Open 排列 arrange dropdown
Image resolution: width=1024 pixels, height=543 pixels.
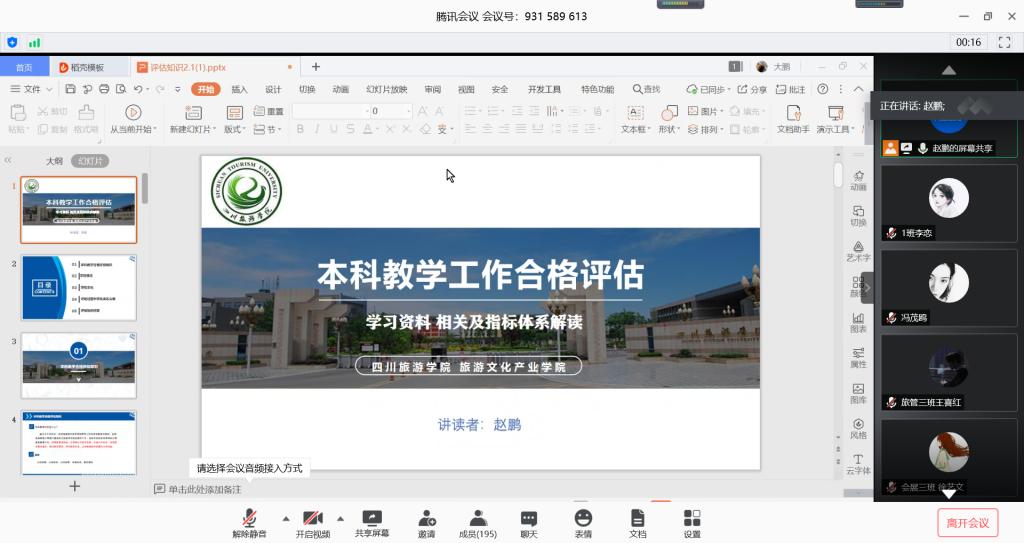tap(705, 129)
